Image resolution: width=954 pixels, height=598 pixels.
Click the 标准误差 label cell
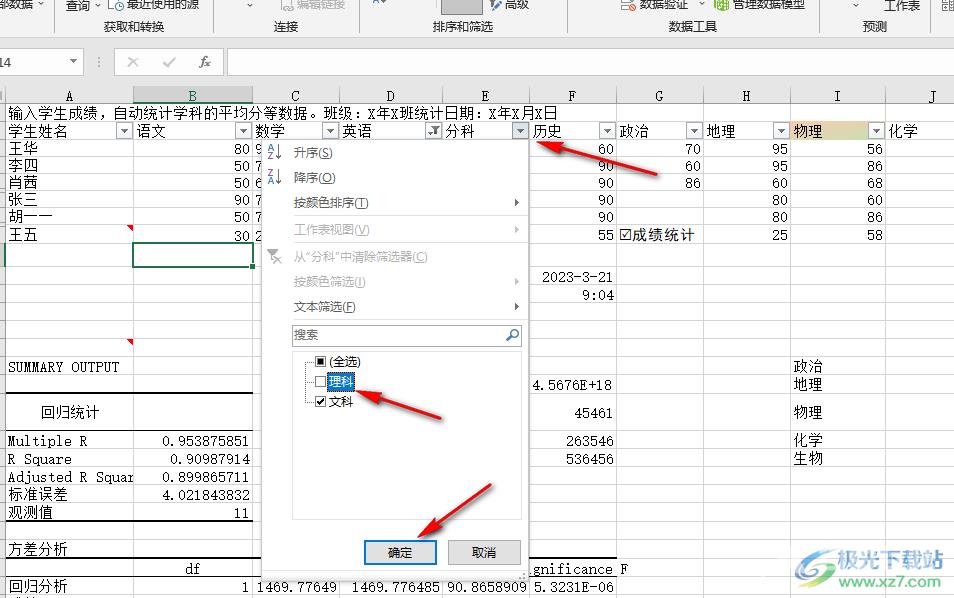point(69,495)
